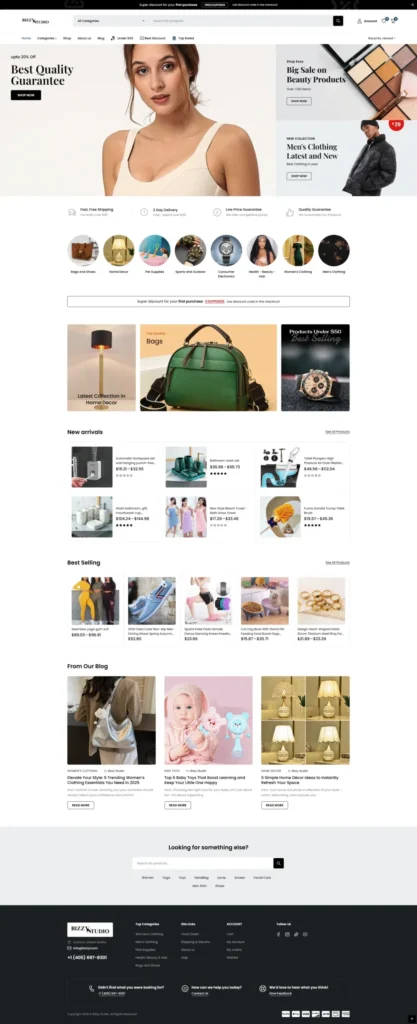417x1024 pixels.
Task: Expand the Categories menu in navigation
Action: [x=47, y=39]
